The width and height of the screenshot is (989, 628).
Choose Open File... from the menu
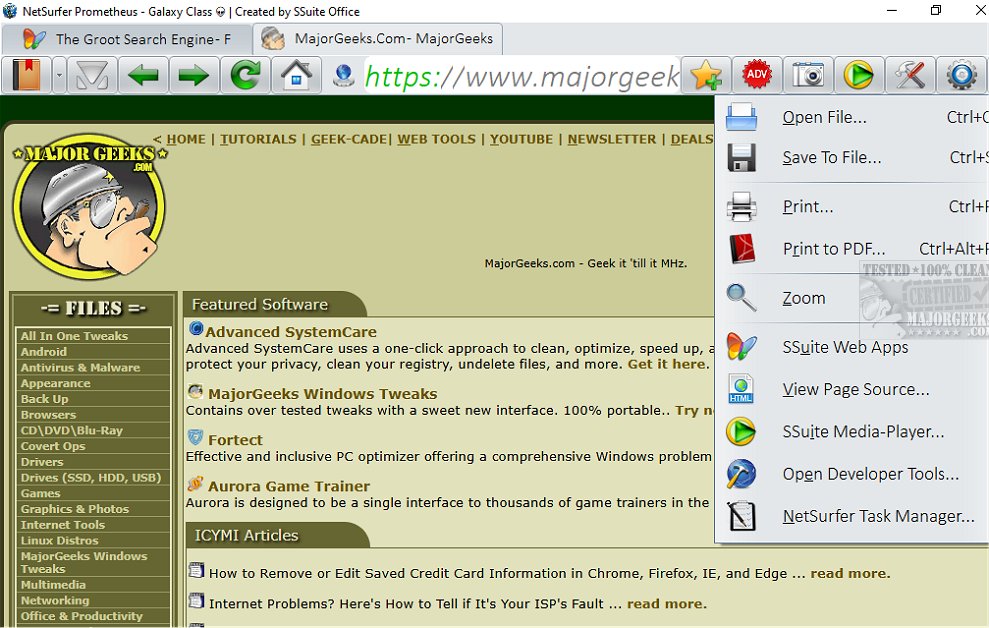coord(852,117)
